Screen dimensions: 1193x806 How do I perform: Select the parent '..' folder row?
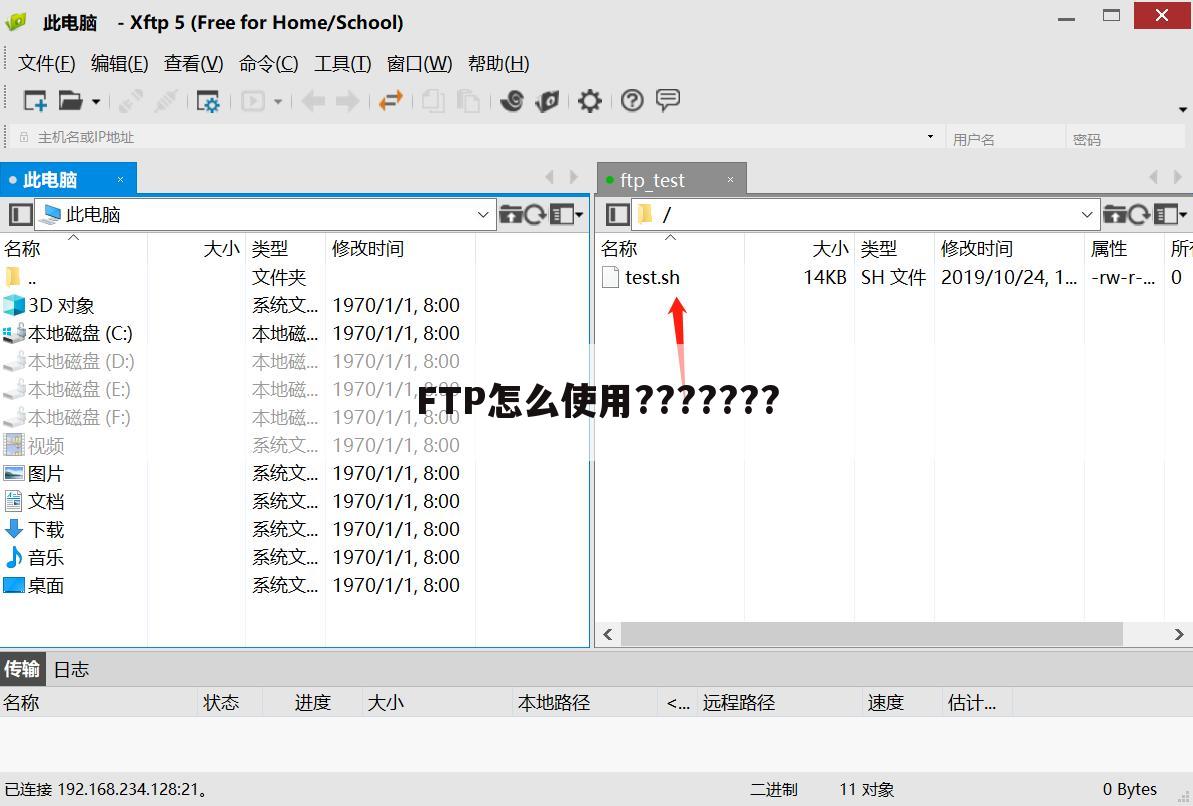tap(237, 277)
